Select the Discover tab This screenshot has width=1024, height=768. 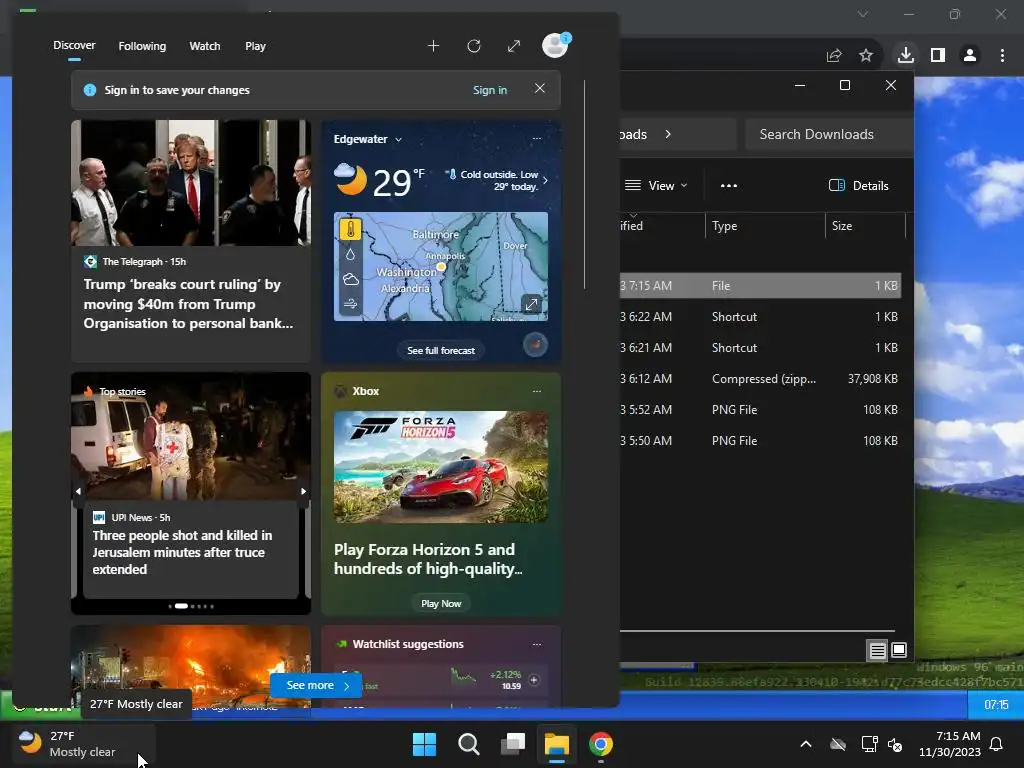[x=74, y=46]
